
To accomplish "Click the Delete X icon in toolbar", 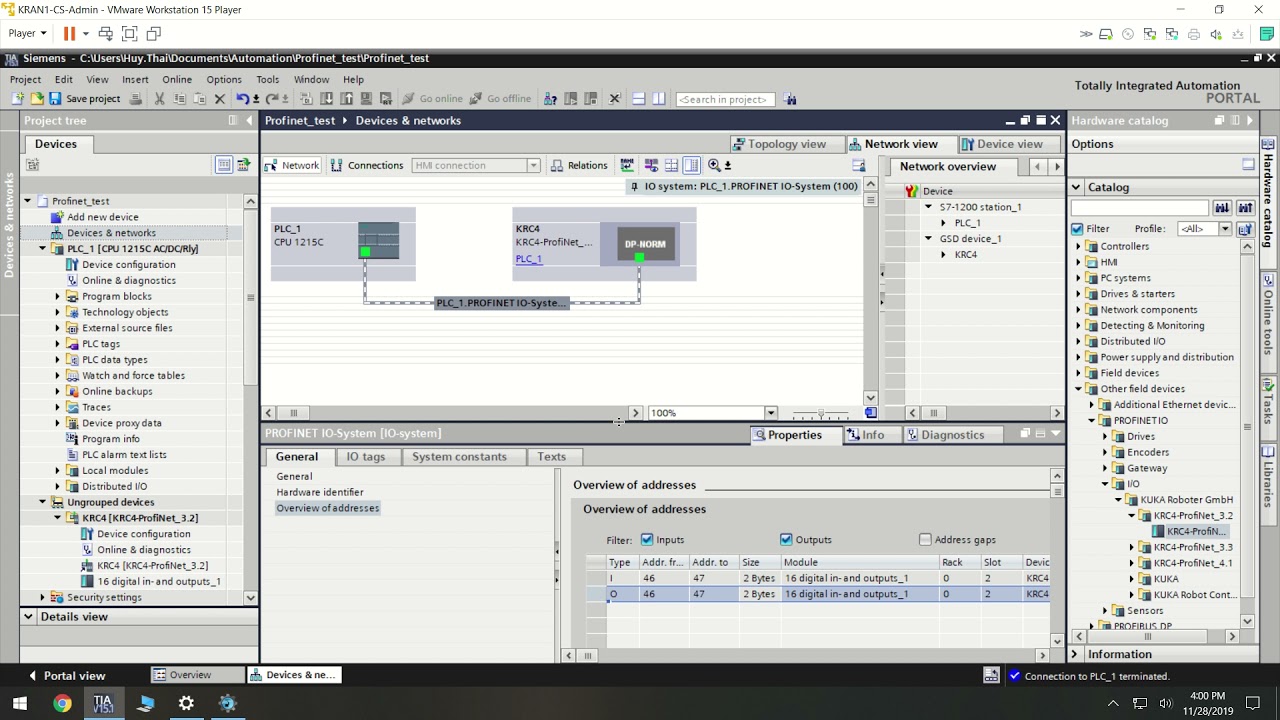I will (x=220, y=99).
